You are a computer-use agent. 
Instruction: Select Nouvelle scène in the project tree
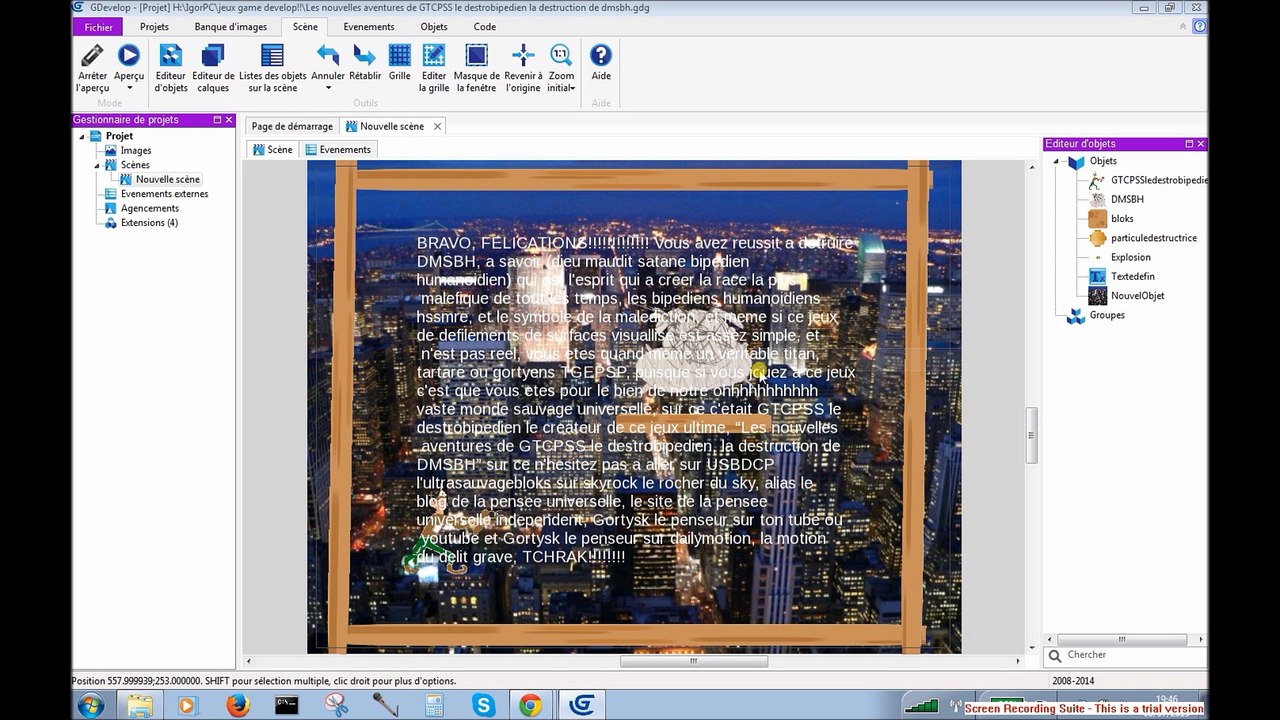tap(168, 180)
